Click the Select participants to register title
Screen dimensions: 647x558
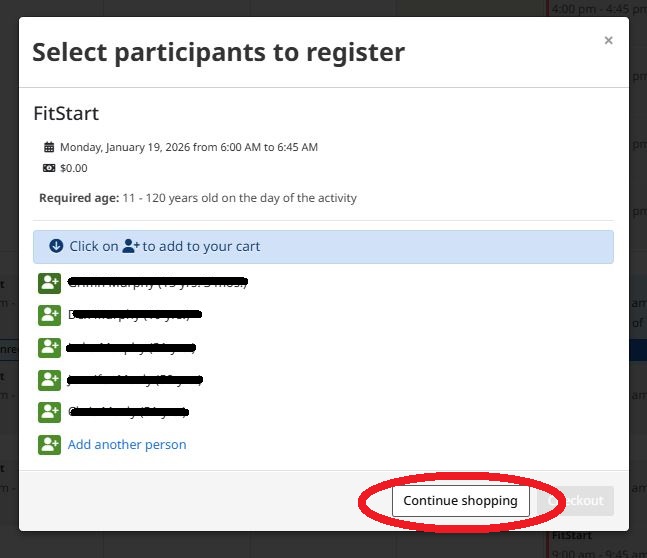pyautogui.click(x=218, y=52)
